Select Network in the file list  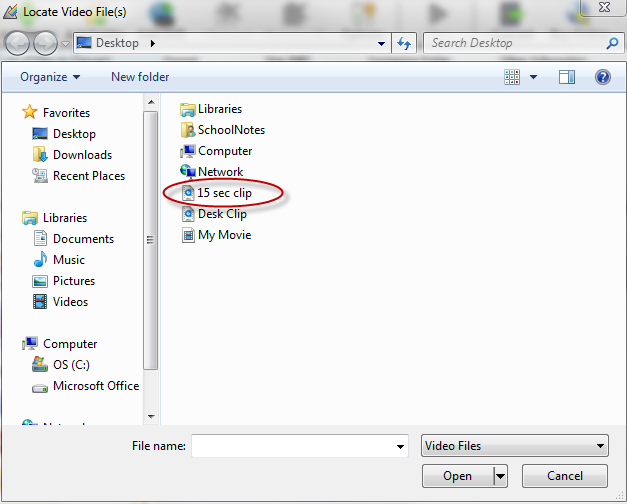click(220, 172)
